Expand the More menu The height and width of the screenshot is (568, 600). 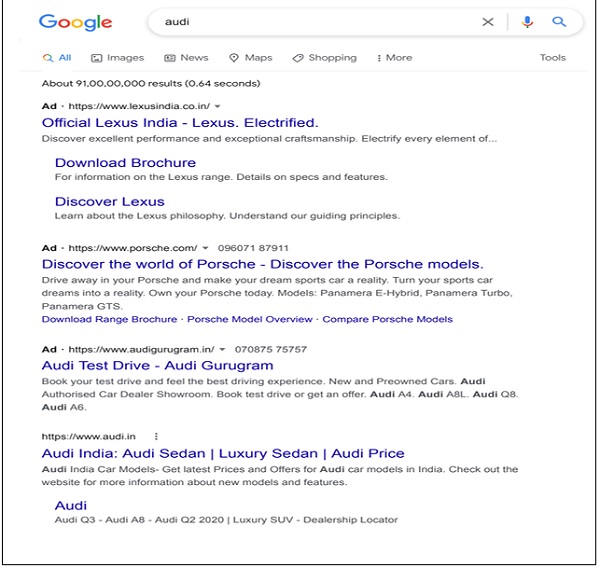click(x=395, y=58)
